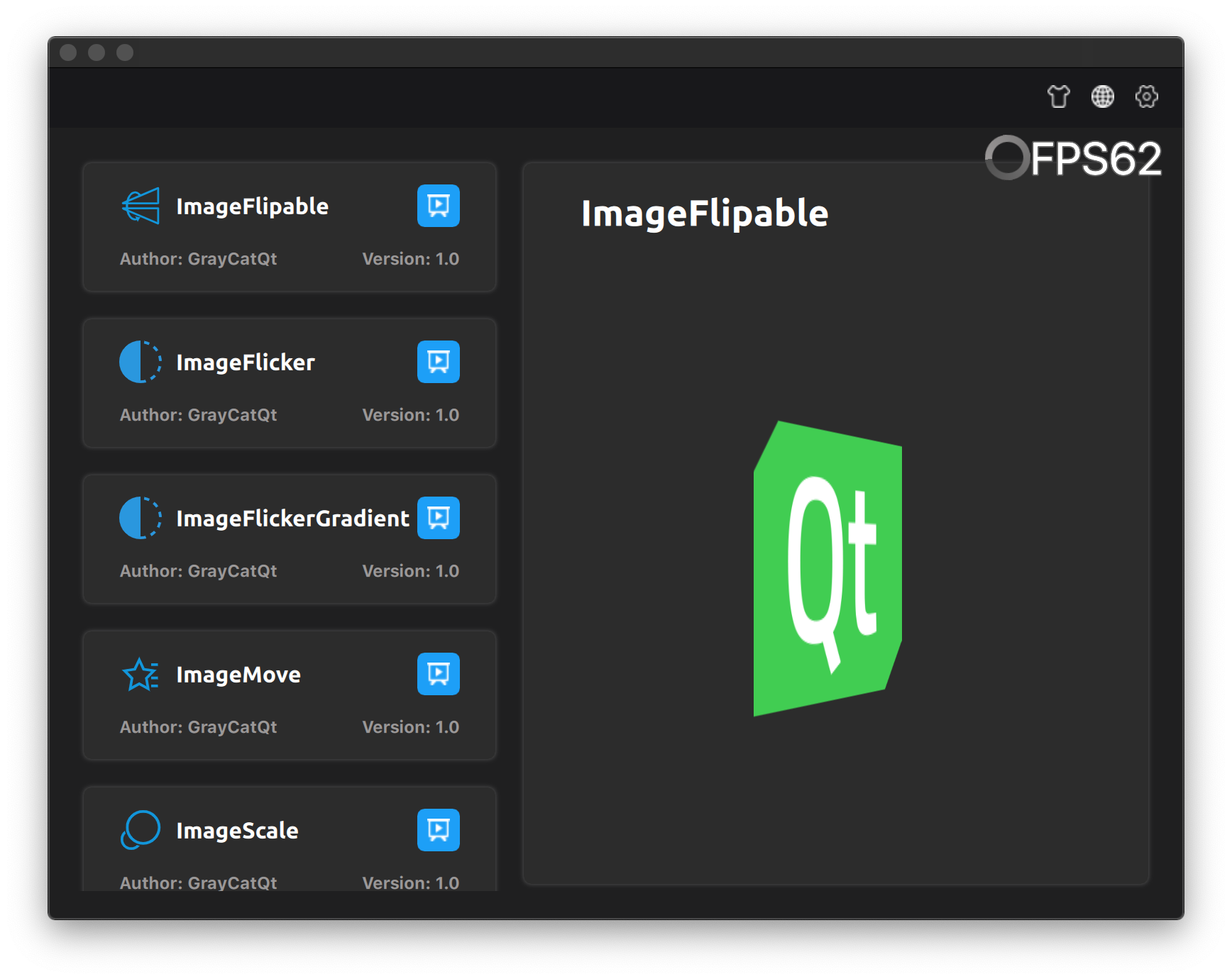The image size is (1232, 979).
Task: Click the ImageScale preview button
Action: click(438, 830)
